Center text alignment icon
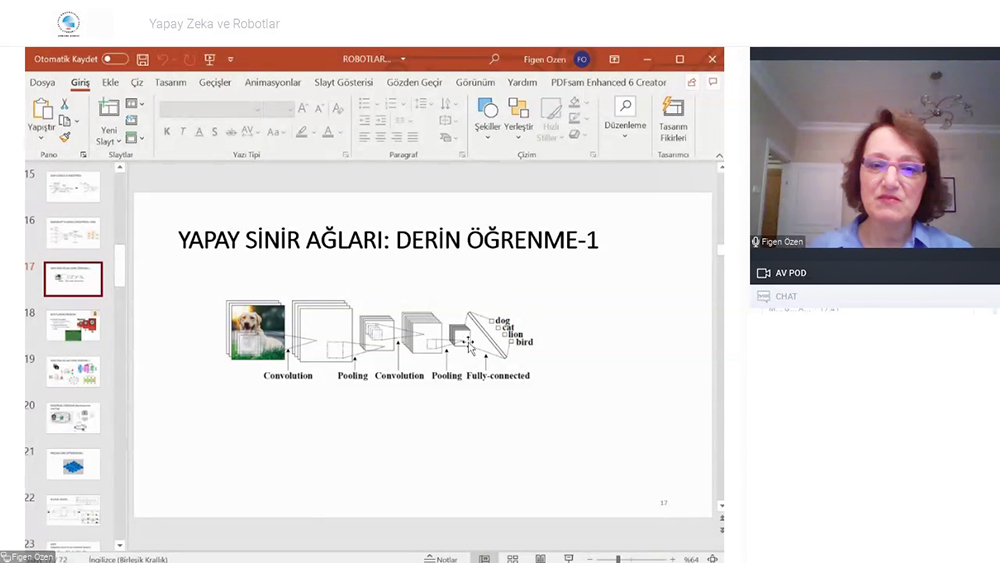The width and height of the screenshot is (1000, 563). pos(381,137)
